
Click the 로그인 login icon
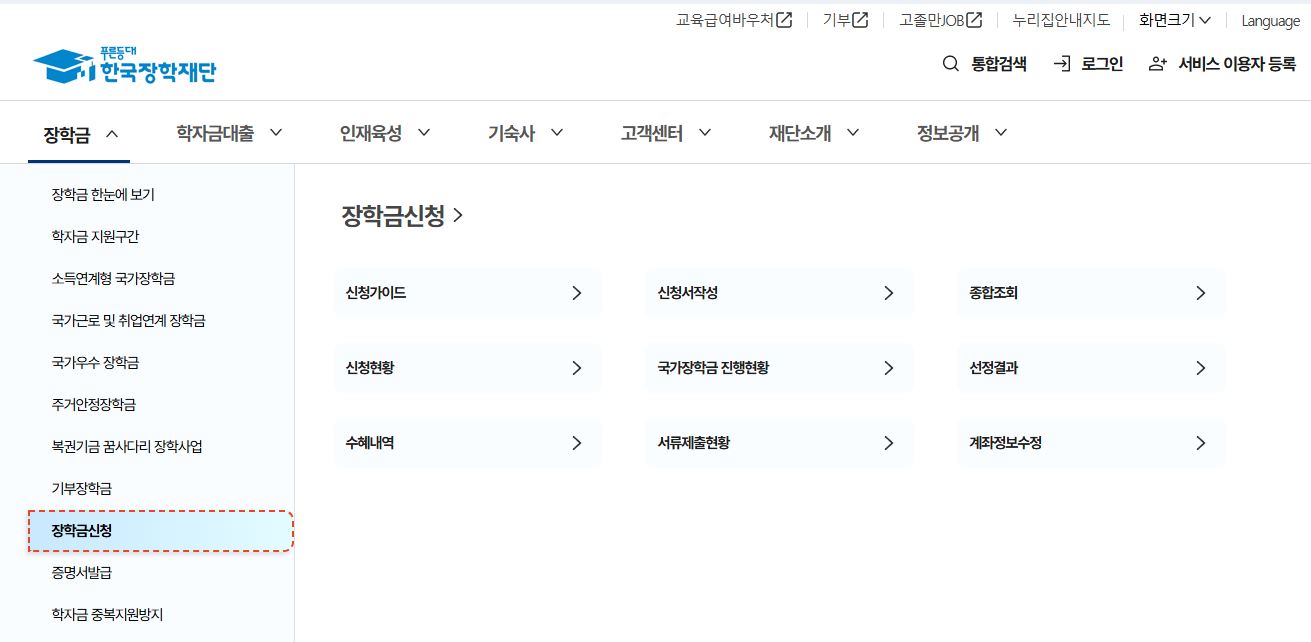(1060, 63)
